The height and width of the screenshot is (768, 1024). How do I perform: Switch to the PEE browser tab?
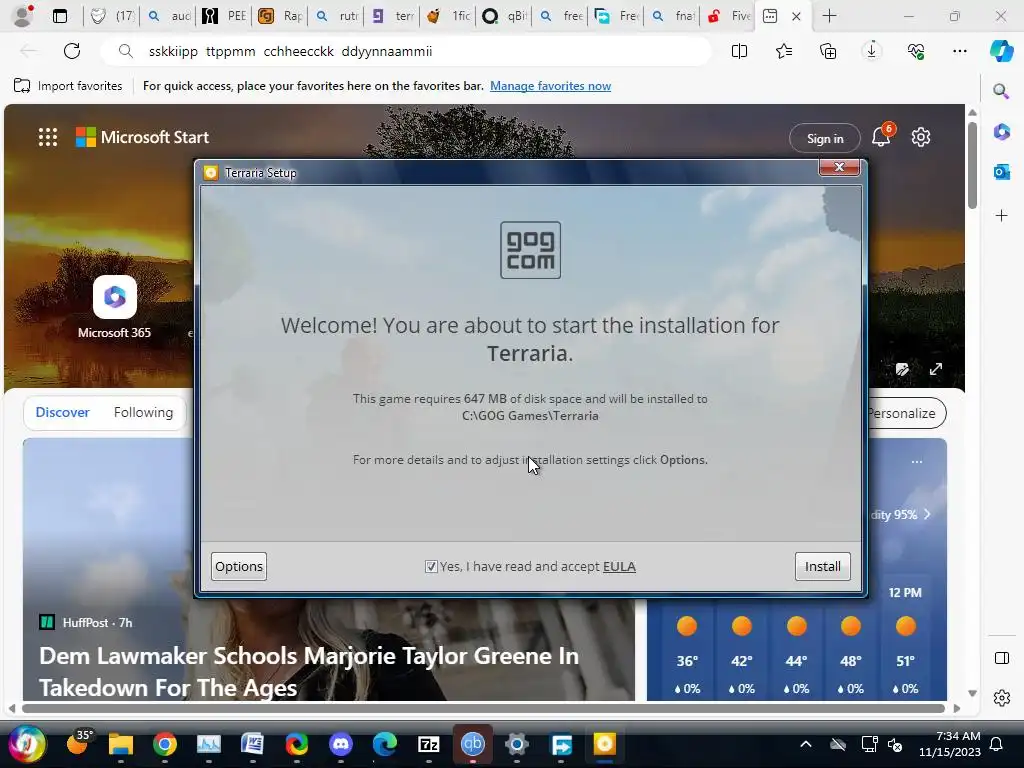[x=225, y=16]
